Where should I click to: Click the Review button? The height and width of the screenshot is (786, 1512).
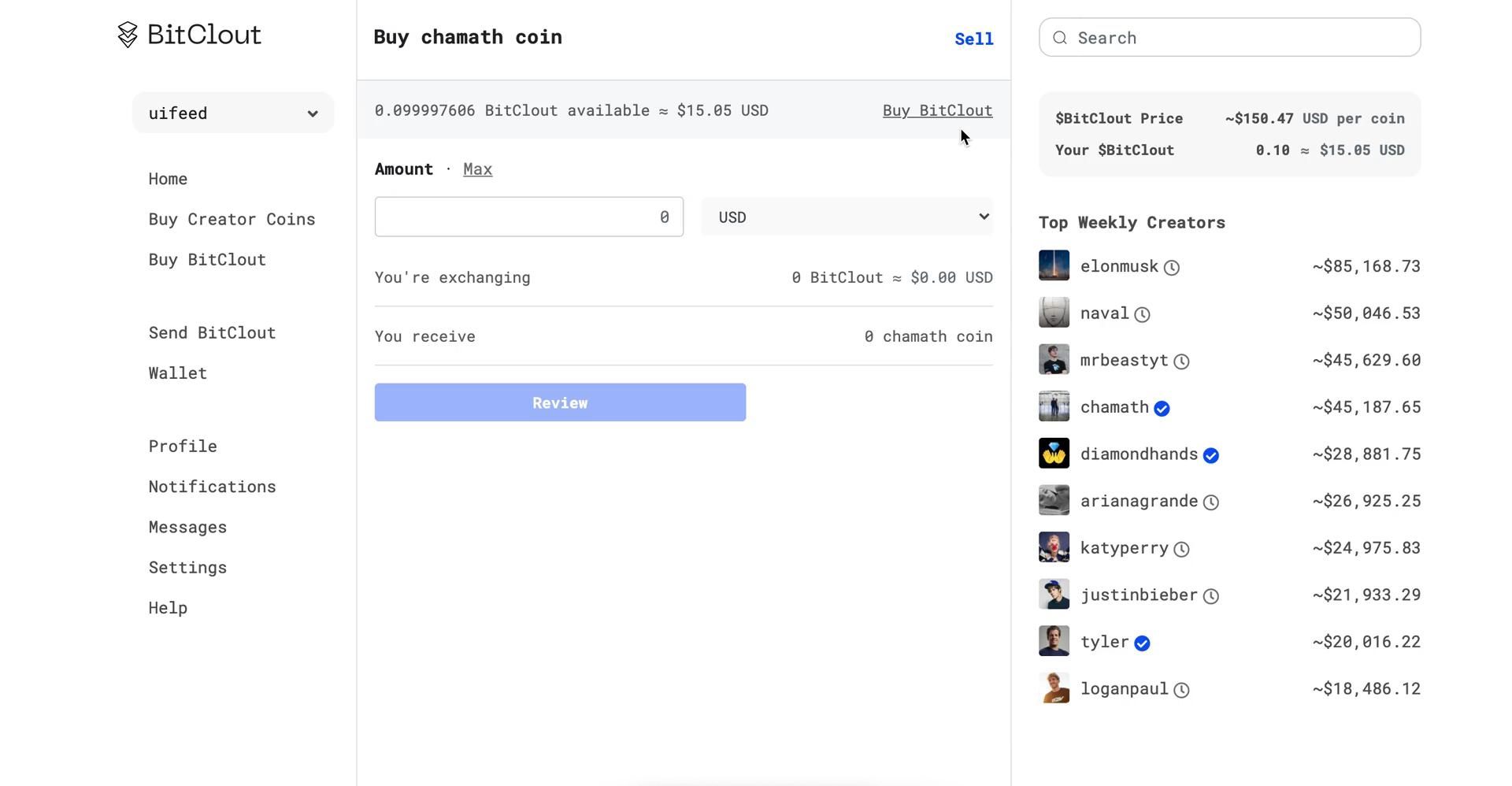(x=560, y=402)
